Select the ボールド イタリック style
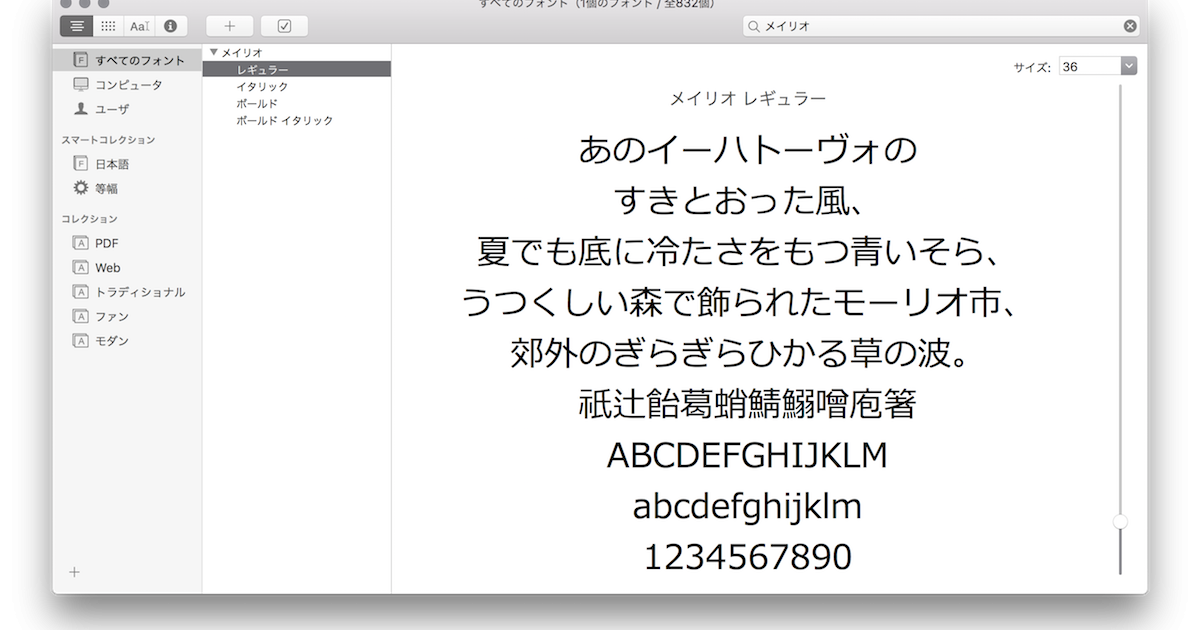The height and width of the screenshot is (630, 1200). tap(285, 119)
